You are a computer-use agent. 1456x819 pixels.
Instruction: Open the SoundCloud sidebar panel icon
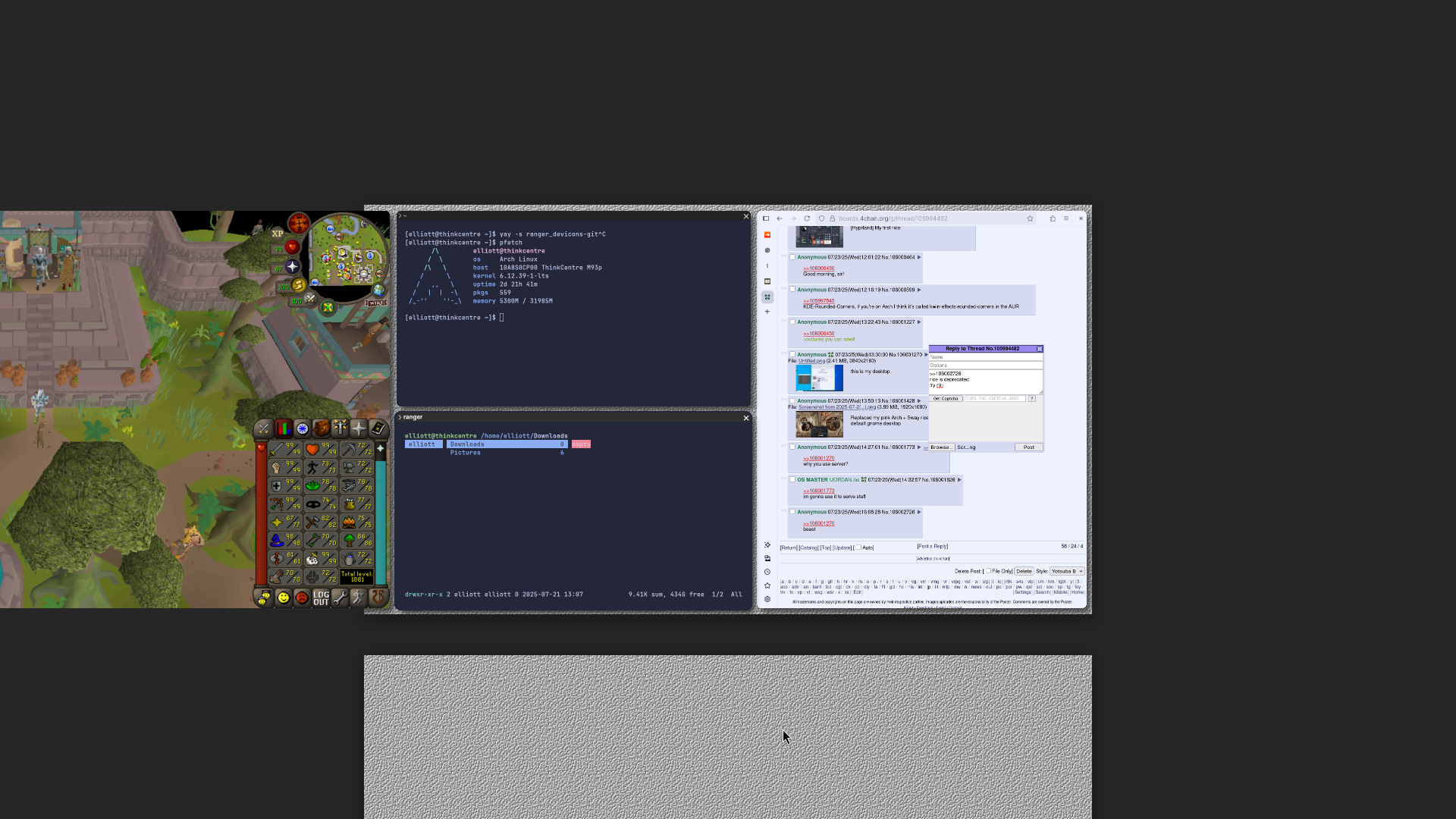tap(767, 235)
